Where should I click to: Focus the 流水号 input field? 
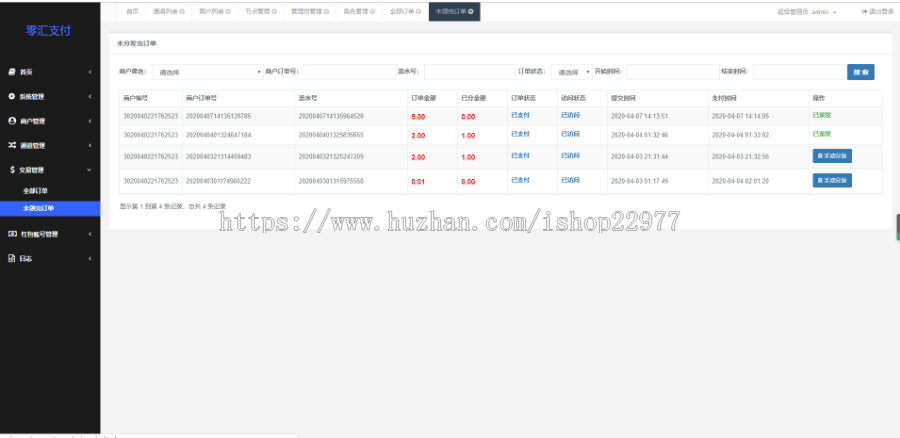click(470, 72)
